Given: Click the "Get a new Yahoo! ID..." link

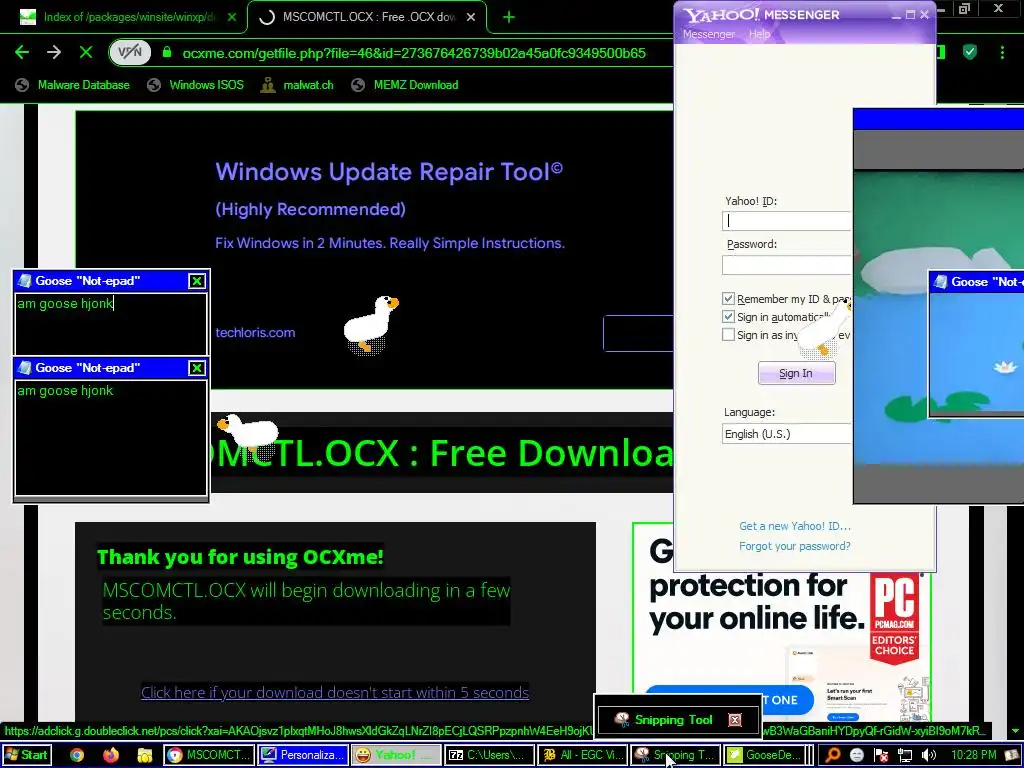Looking at the screenshot, I should (x=795, y=526).
